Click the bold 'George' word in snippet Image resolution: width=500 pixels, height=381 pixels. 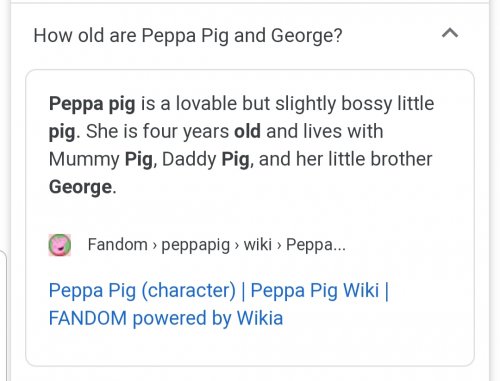[x=80, y=187]
